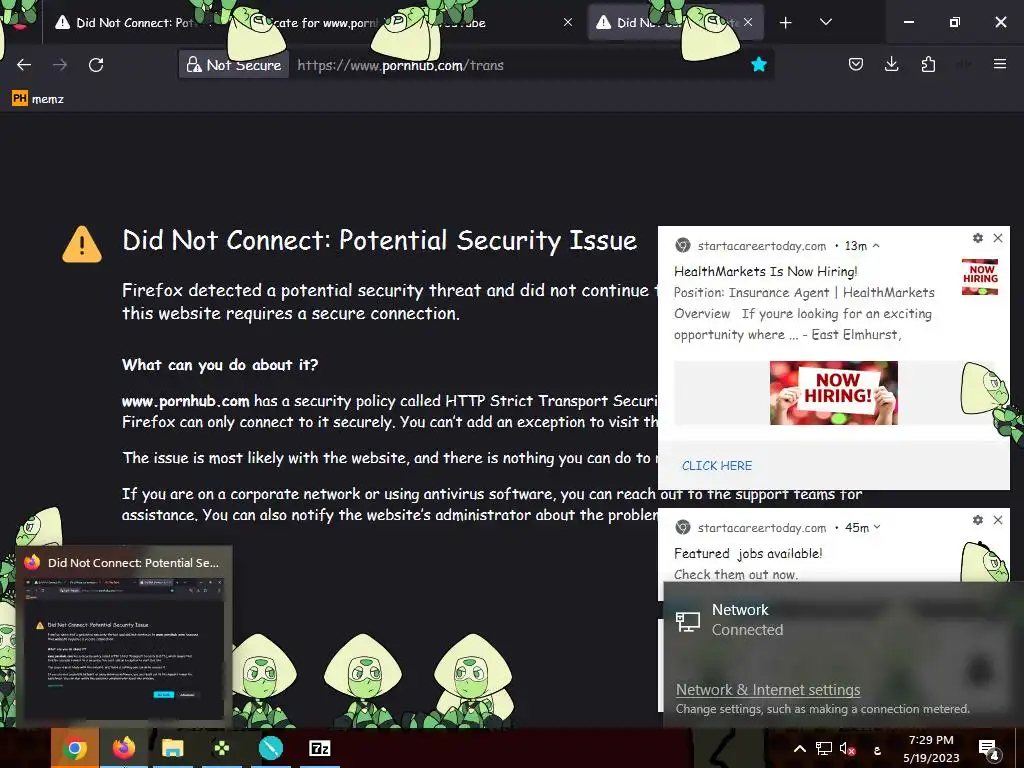Click the Now Hiring banner image
Viewport: 1024px width, 768px height.
[833, 393]
